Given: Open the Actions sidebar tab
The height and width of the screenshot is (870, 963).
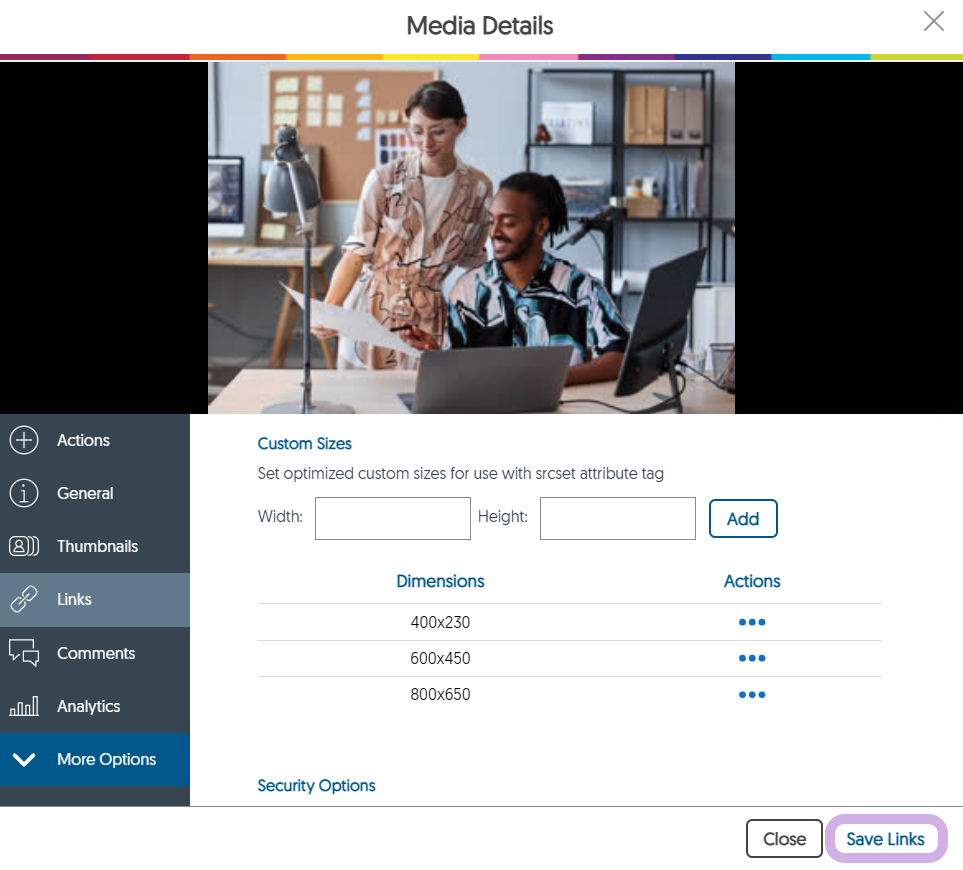Looking at the screenshot, I should click(95, 440).
